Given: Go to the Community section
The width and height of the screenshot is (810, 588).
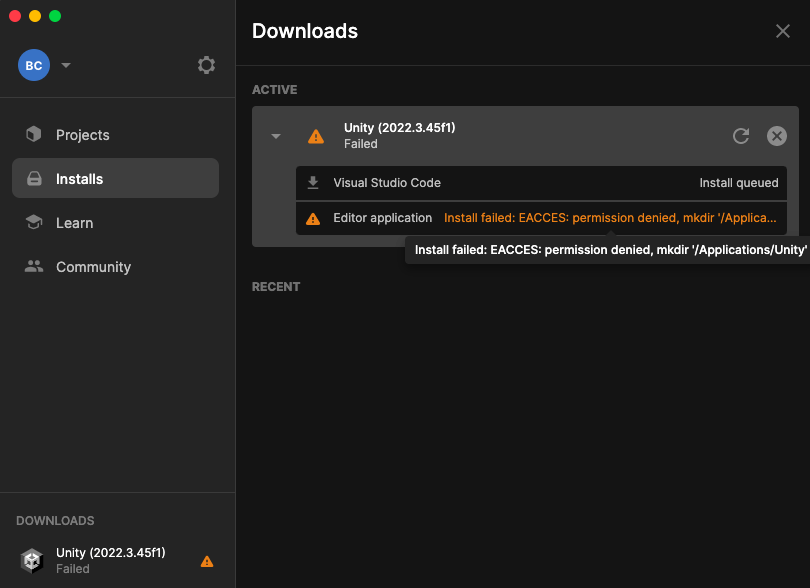Looking at the screenshot, I should (x=115, y=267).
